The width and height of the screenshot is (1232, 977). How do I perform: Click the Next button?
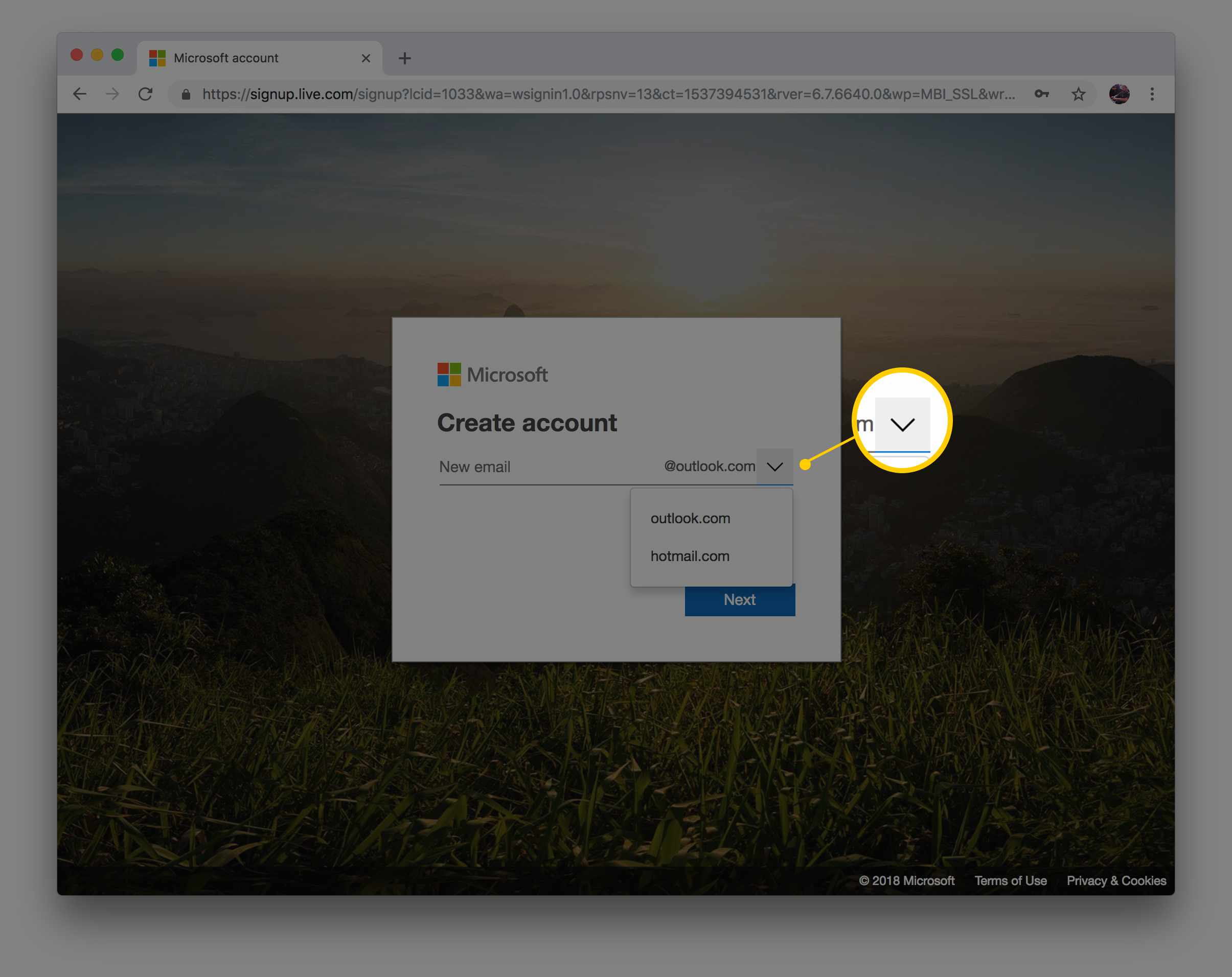pos(739,599)
